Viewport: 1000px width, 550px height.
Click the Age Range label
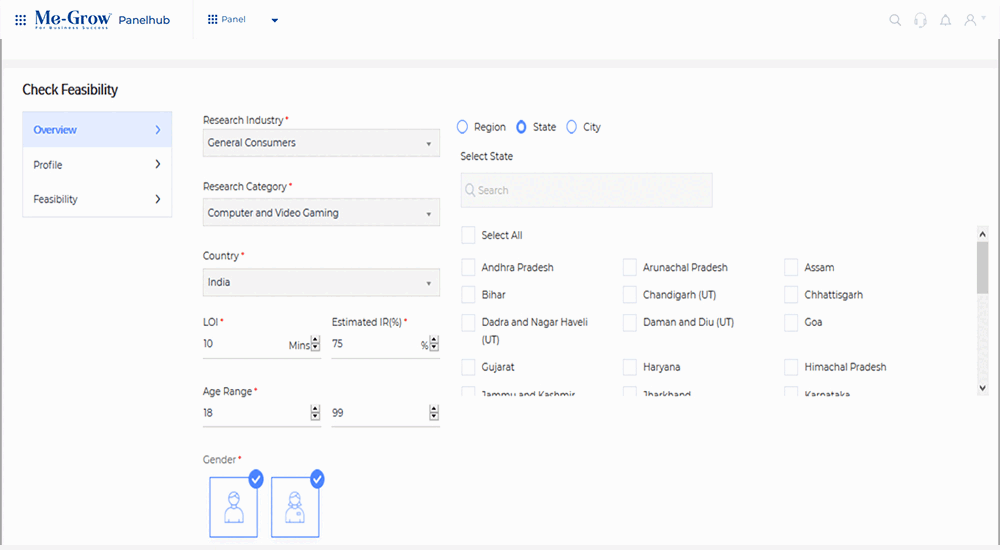(227, 391)
